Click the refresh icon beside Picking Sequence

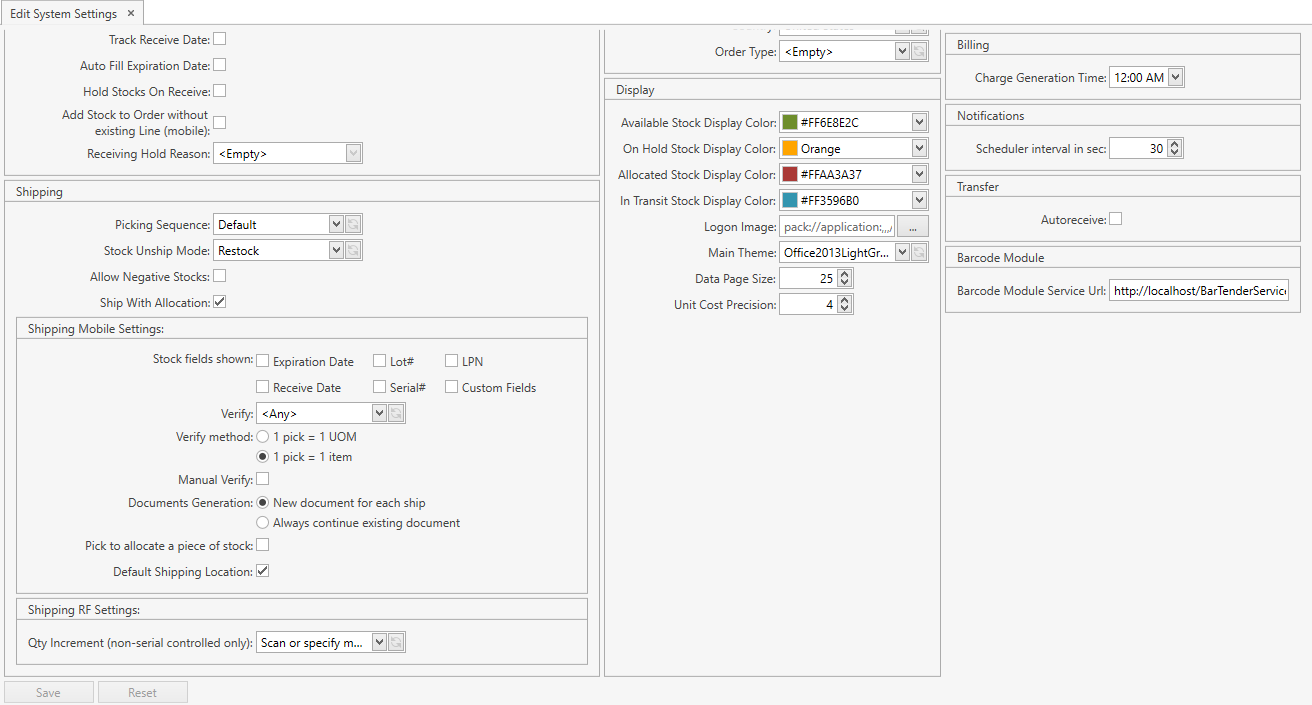353,223
